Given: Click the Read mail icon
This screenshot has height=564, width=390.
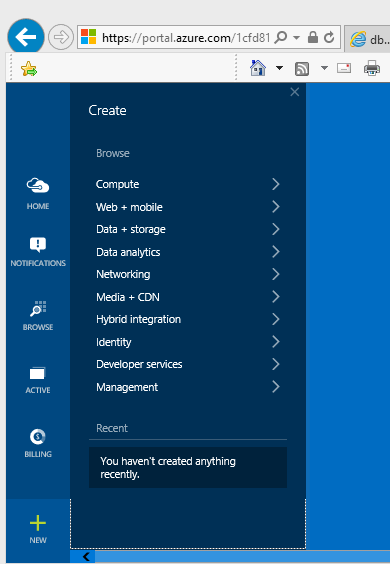Looking at the screenshot, I should click(344, 68).
